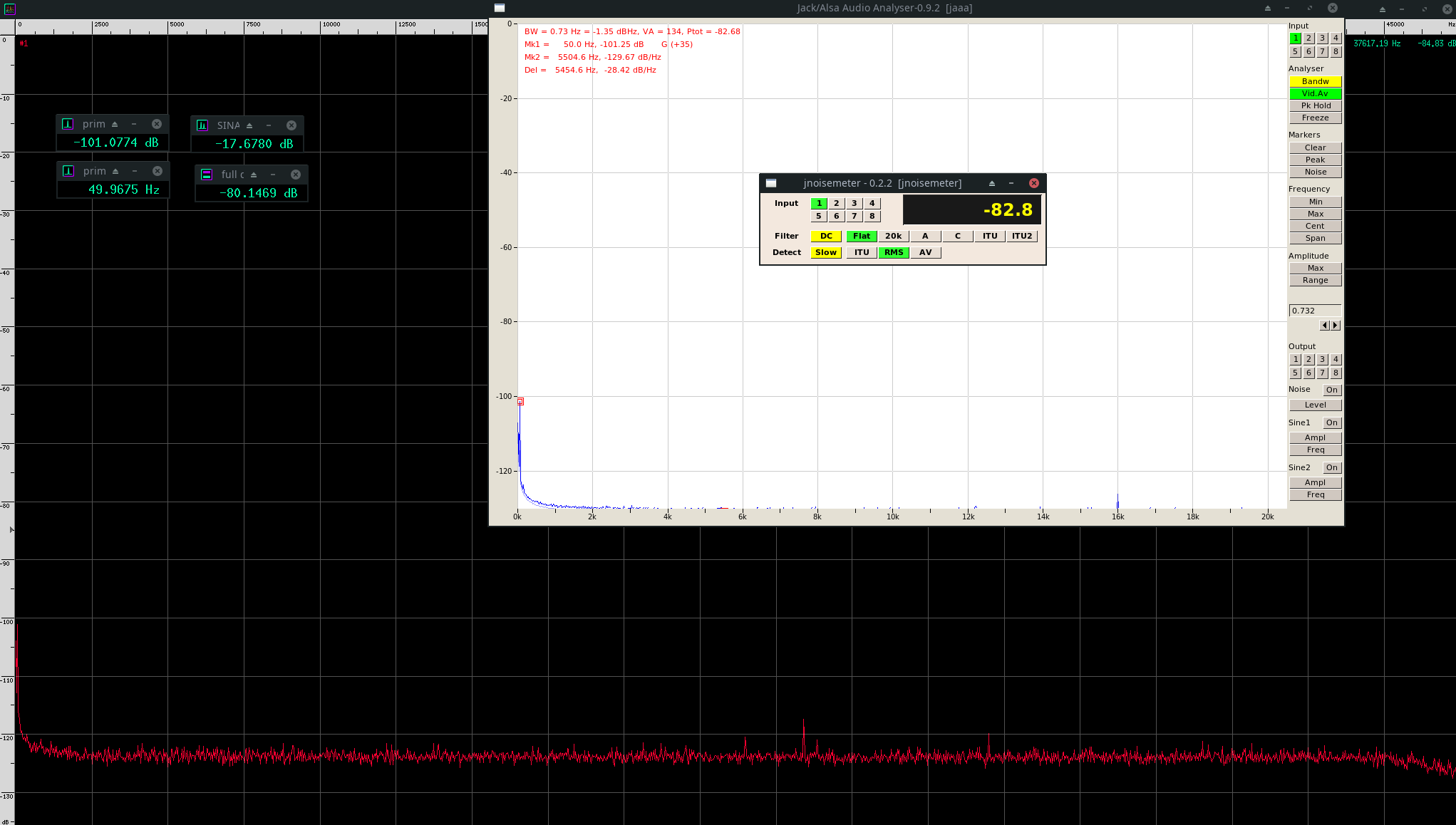Open the Jack/Alsa Audio Analyser window menu icon
The image size is (1456, 825).
point(500,8)
